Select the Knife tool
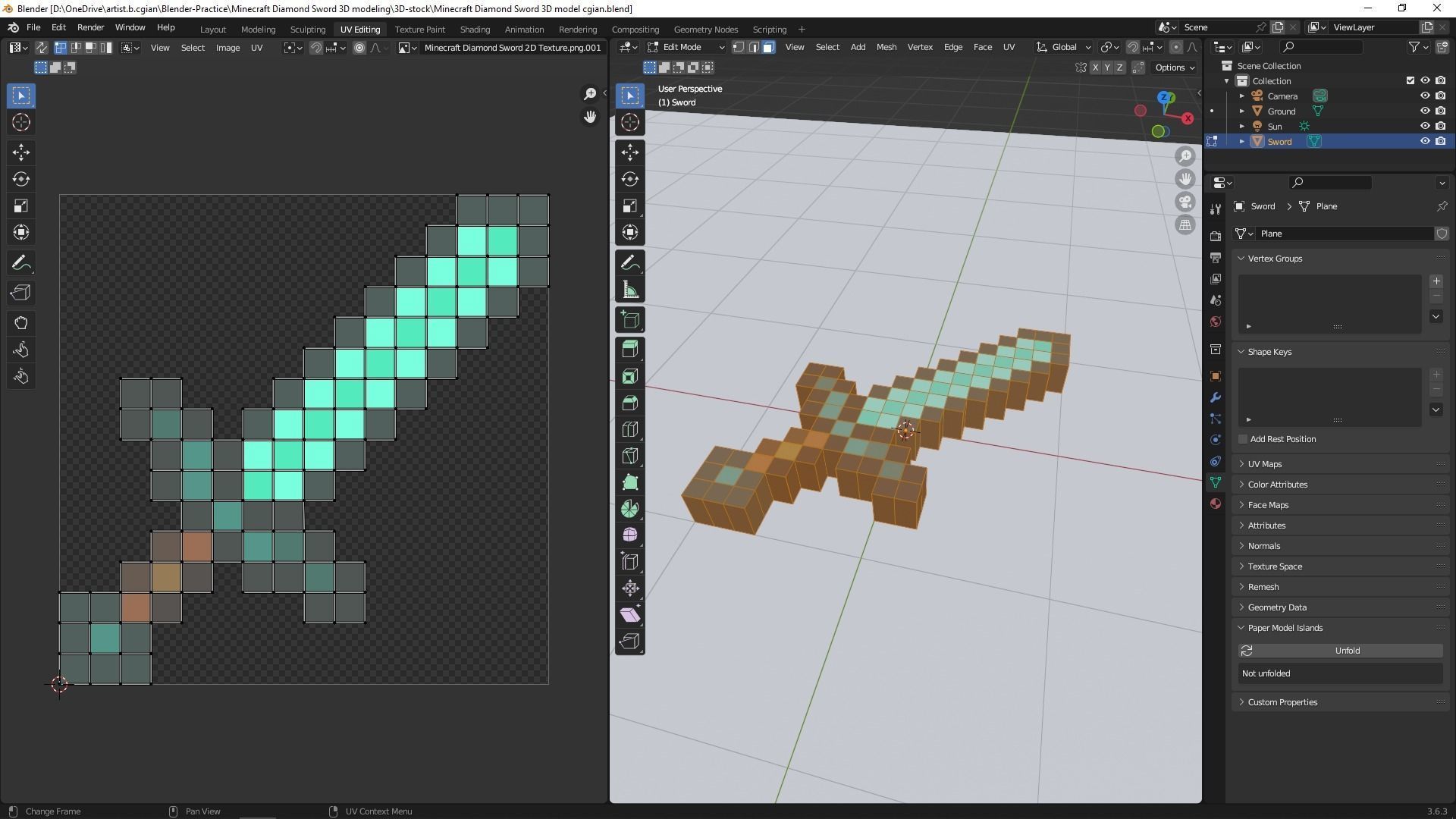Screen dimensions: 1456x819 629,456
